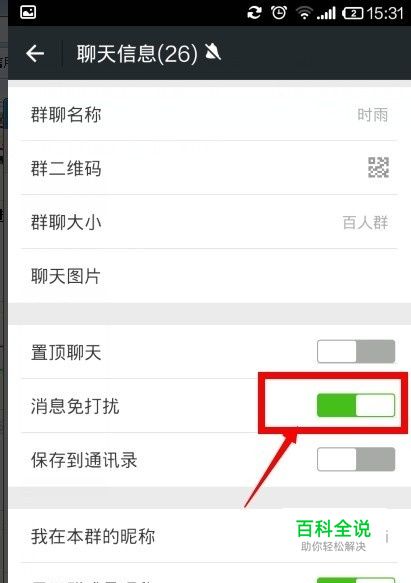
Task: Tap the battery indicator icon
Action: tap(352, 14)
